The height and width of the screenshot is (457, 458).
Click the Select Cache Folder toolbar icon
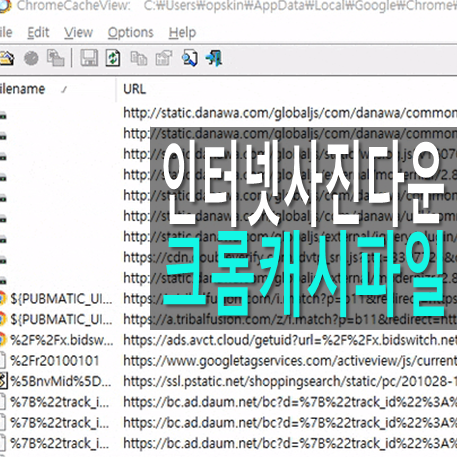click(7, 58)
